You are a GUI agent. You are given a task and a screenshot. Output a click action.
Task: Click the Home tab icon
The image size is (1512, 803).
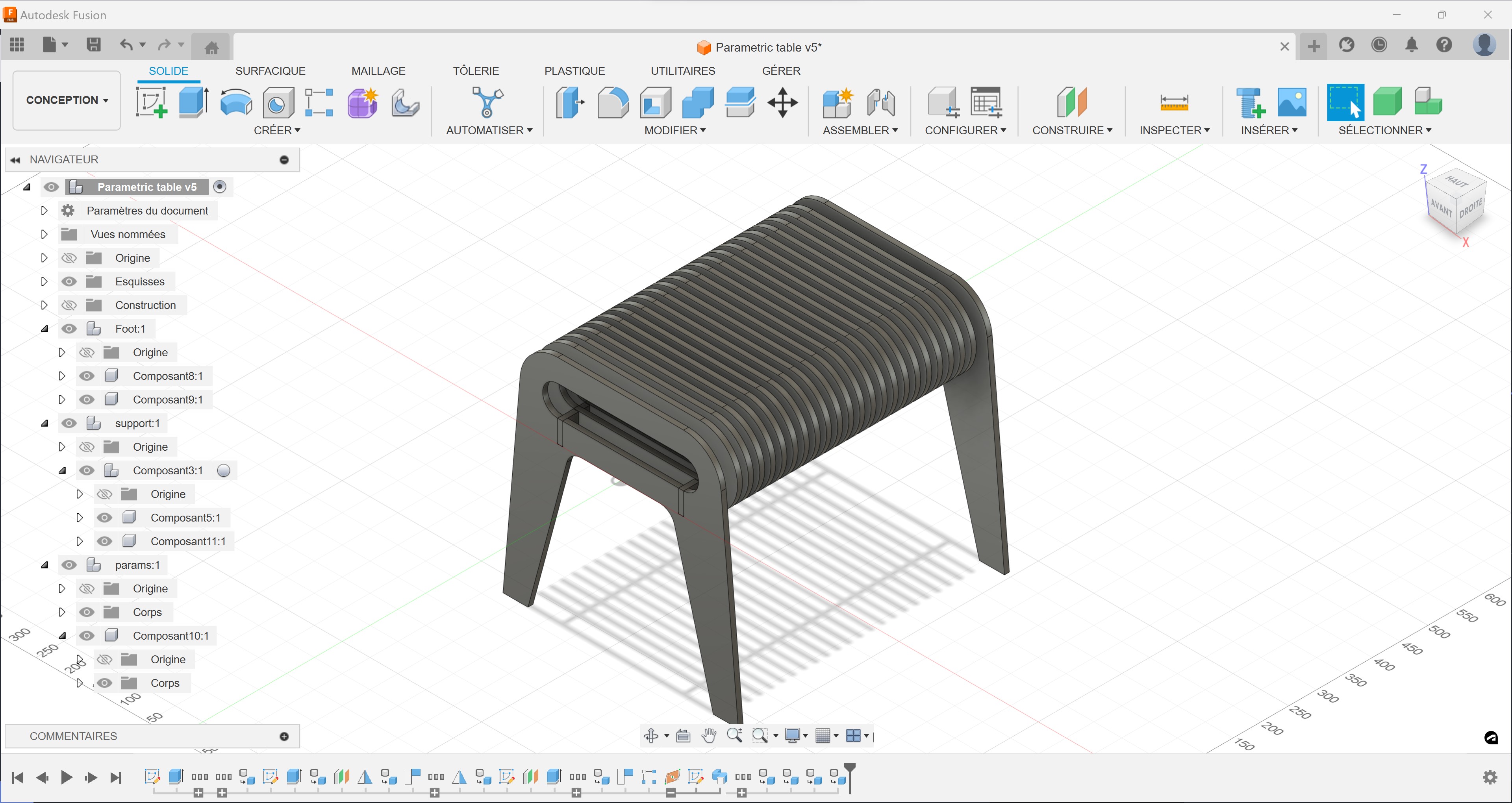[x=212, y=47]
